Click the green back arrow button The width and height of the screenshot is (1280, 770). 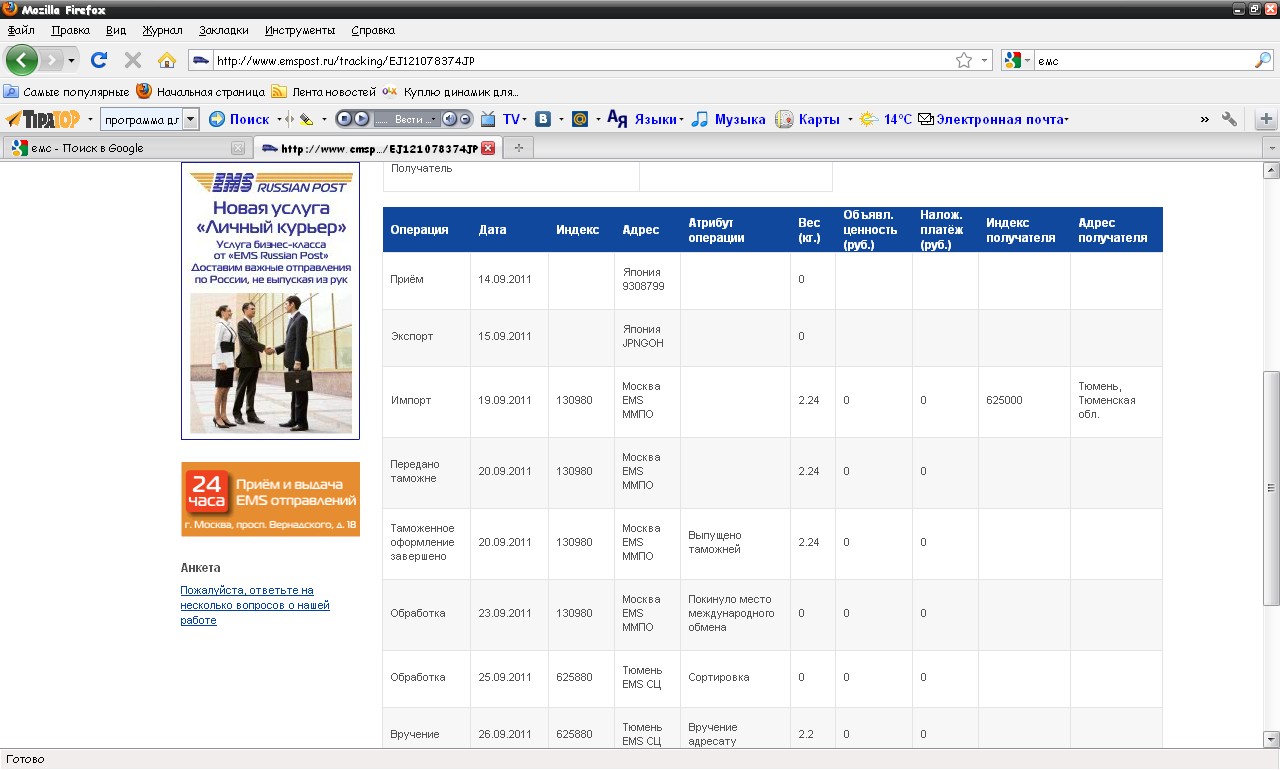(x=22, y=60)
